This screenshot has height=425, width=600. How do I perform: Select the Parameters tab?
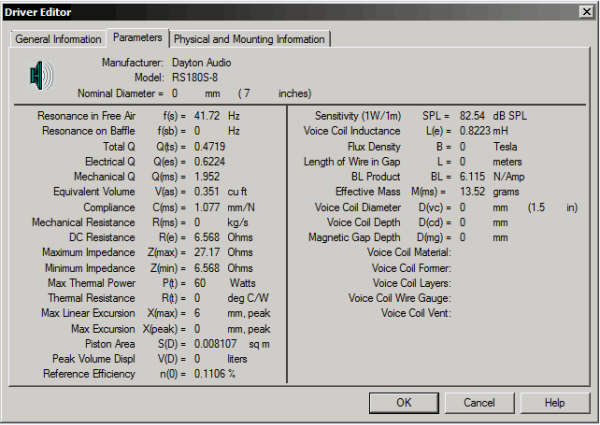[x=137, y=38]
